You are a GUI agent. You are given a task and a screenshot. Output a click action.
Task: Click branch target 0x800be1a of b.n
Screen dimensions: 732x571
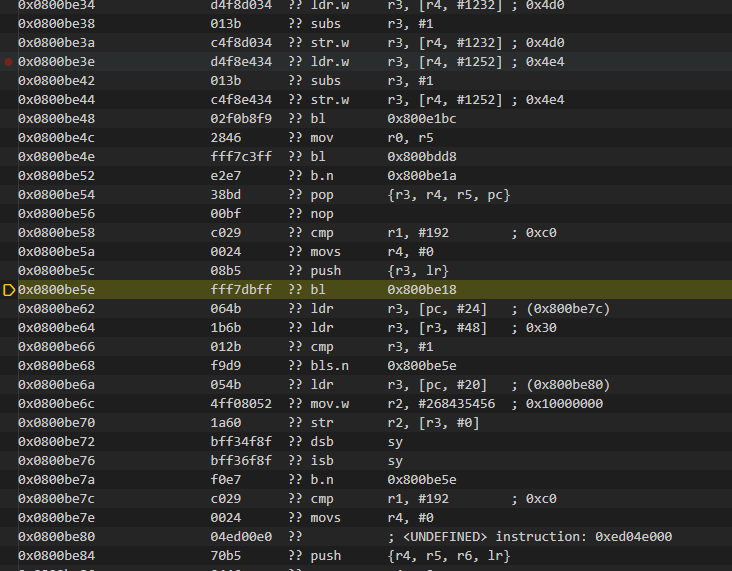(422, 176)
